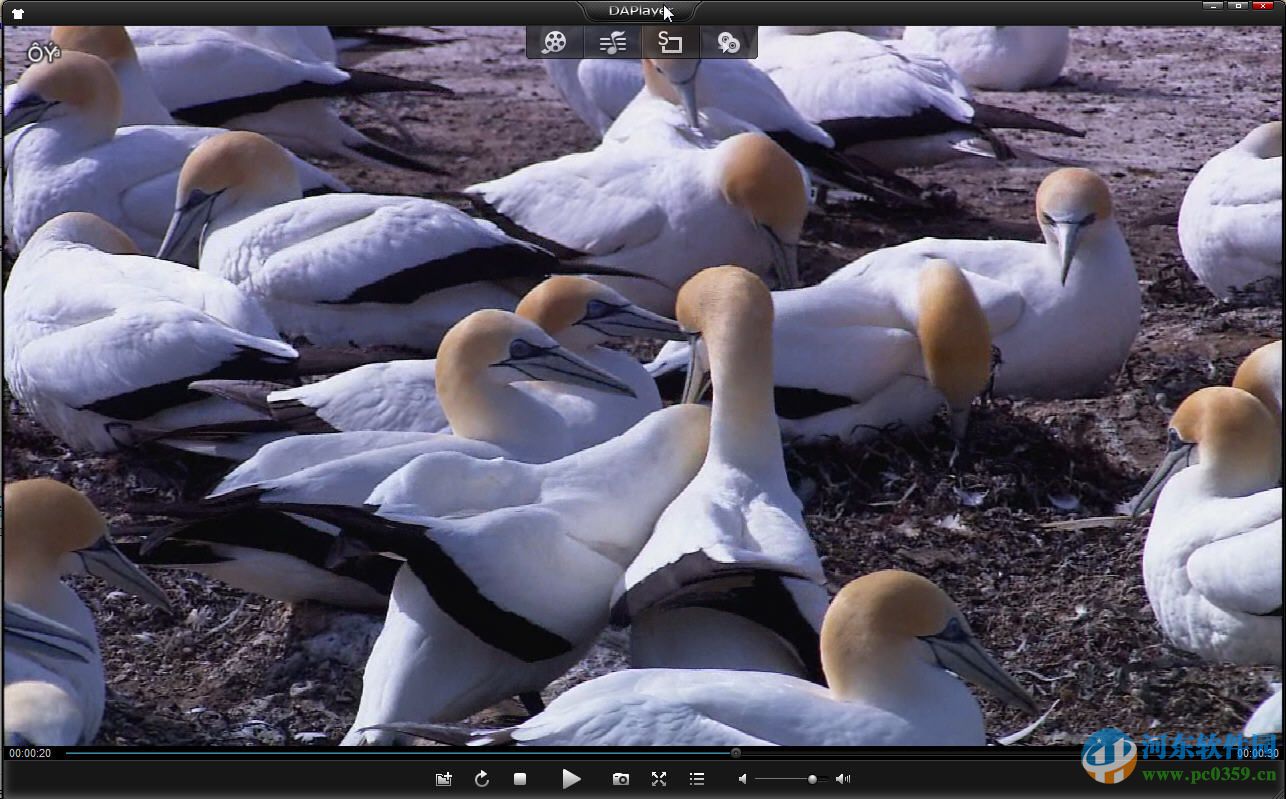Open the video track film reel icon

pos(555,42)
